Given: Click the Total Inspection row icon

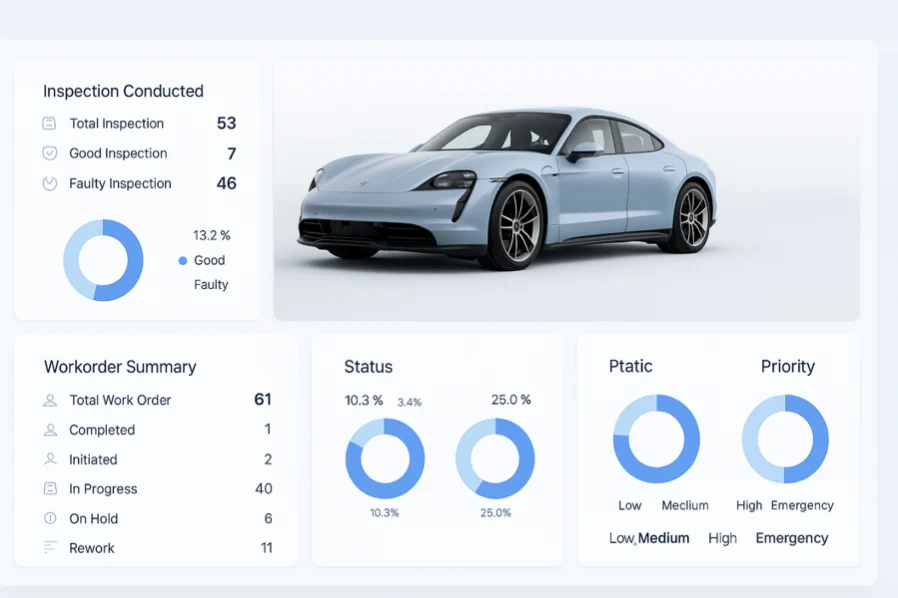Looking at the screenshot, I should pyautogui.click(x=49, y=124).
